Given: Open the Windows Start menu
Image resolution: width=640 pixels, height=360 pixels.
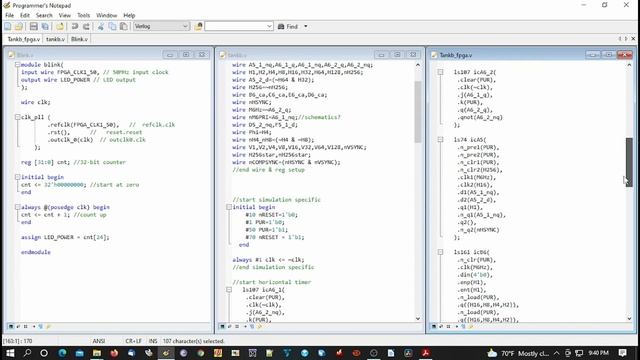Looking at the screenshot, I should pyautogui.click(x=10, y=353).
